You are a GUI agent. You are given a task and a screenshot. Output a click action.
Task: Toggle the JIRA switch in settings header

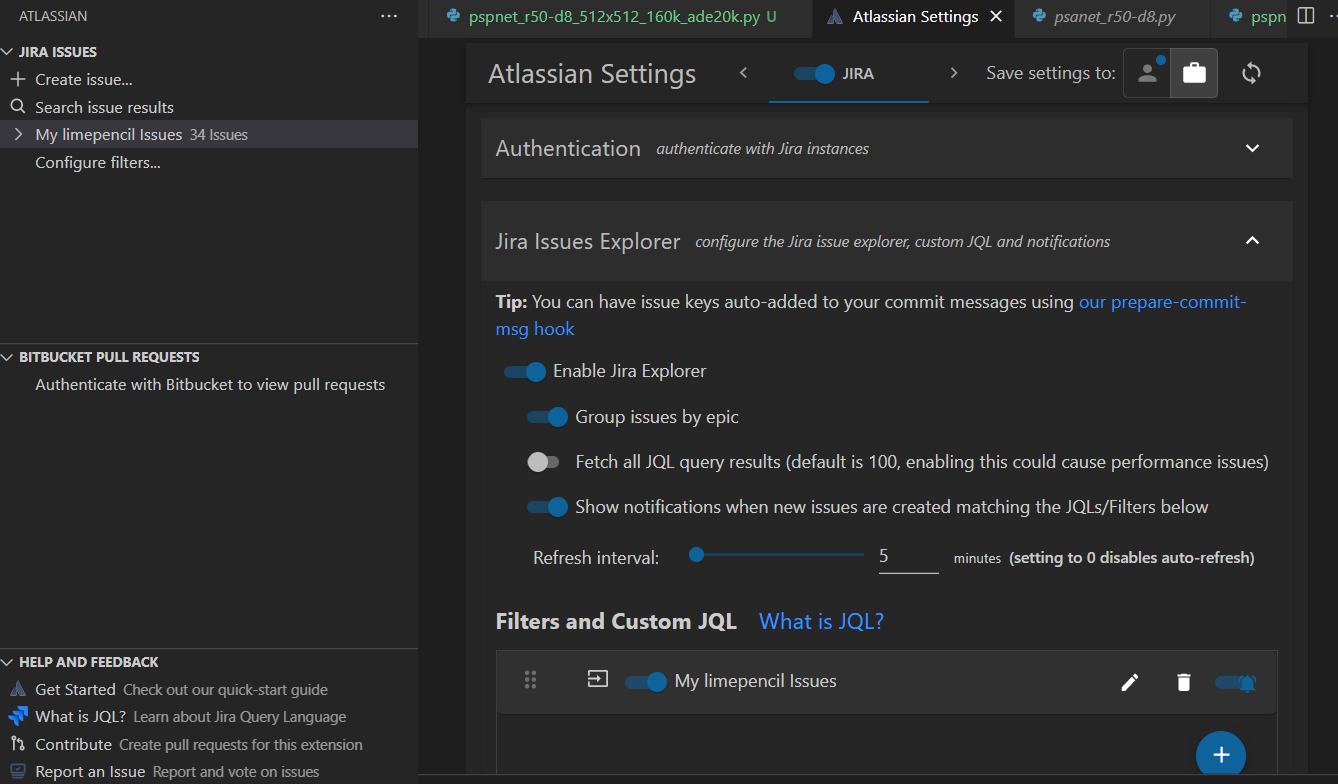coord(814,73)
